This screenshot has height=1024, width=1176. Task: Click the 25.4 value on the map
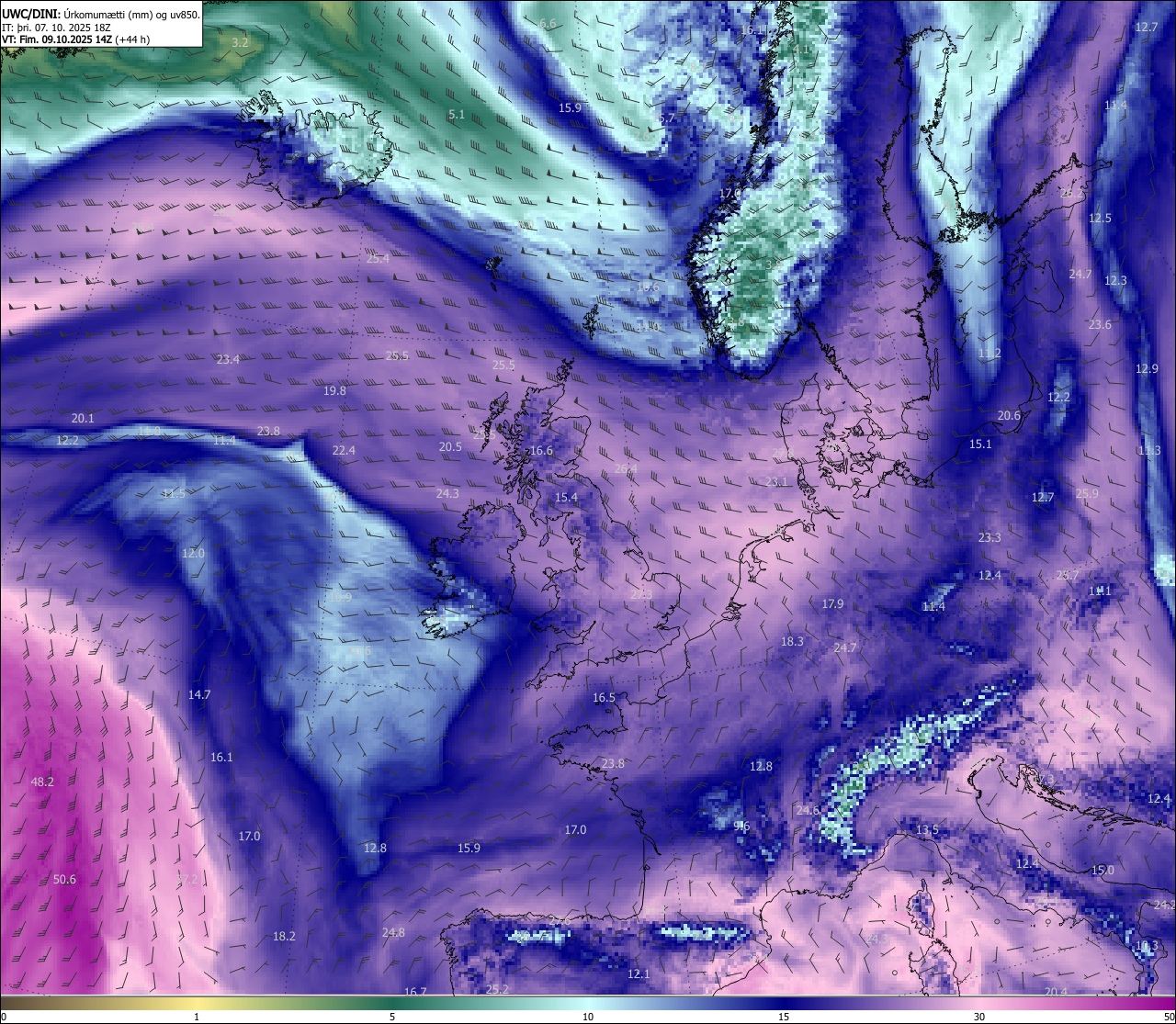click(378, 259)
